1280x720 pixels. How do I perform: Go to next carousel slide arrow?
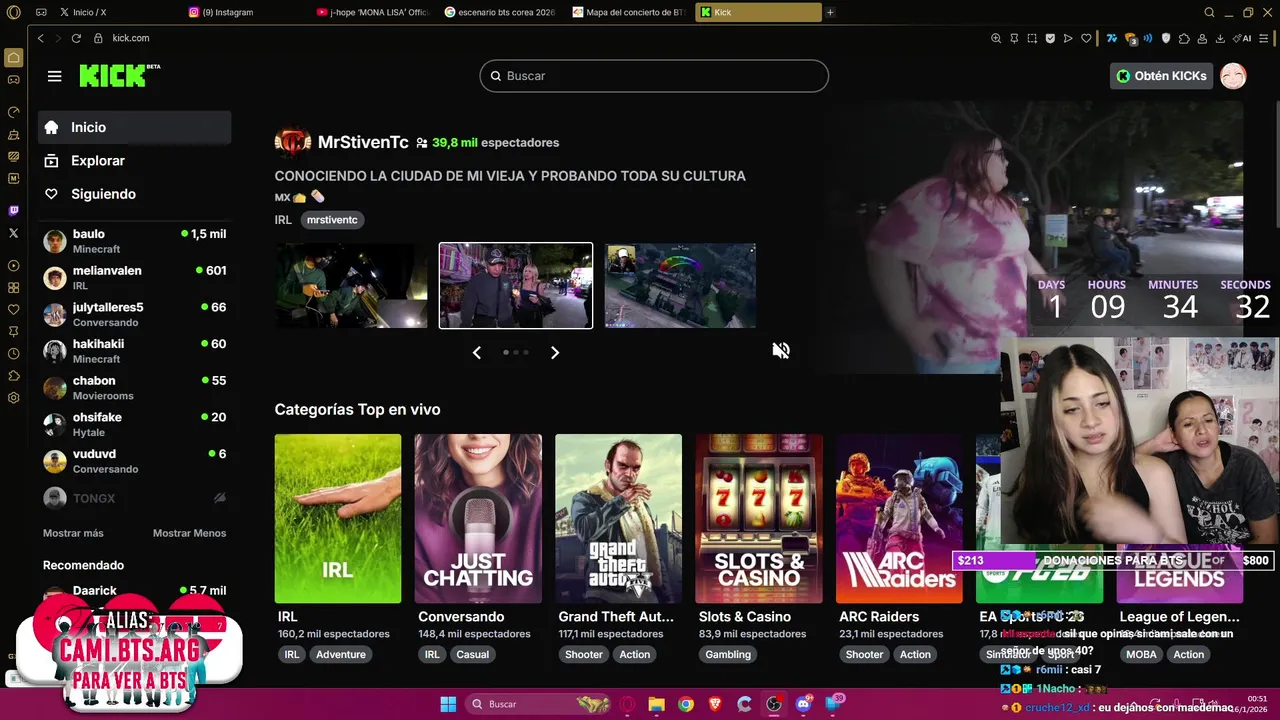(555, 352)
